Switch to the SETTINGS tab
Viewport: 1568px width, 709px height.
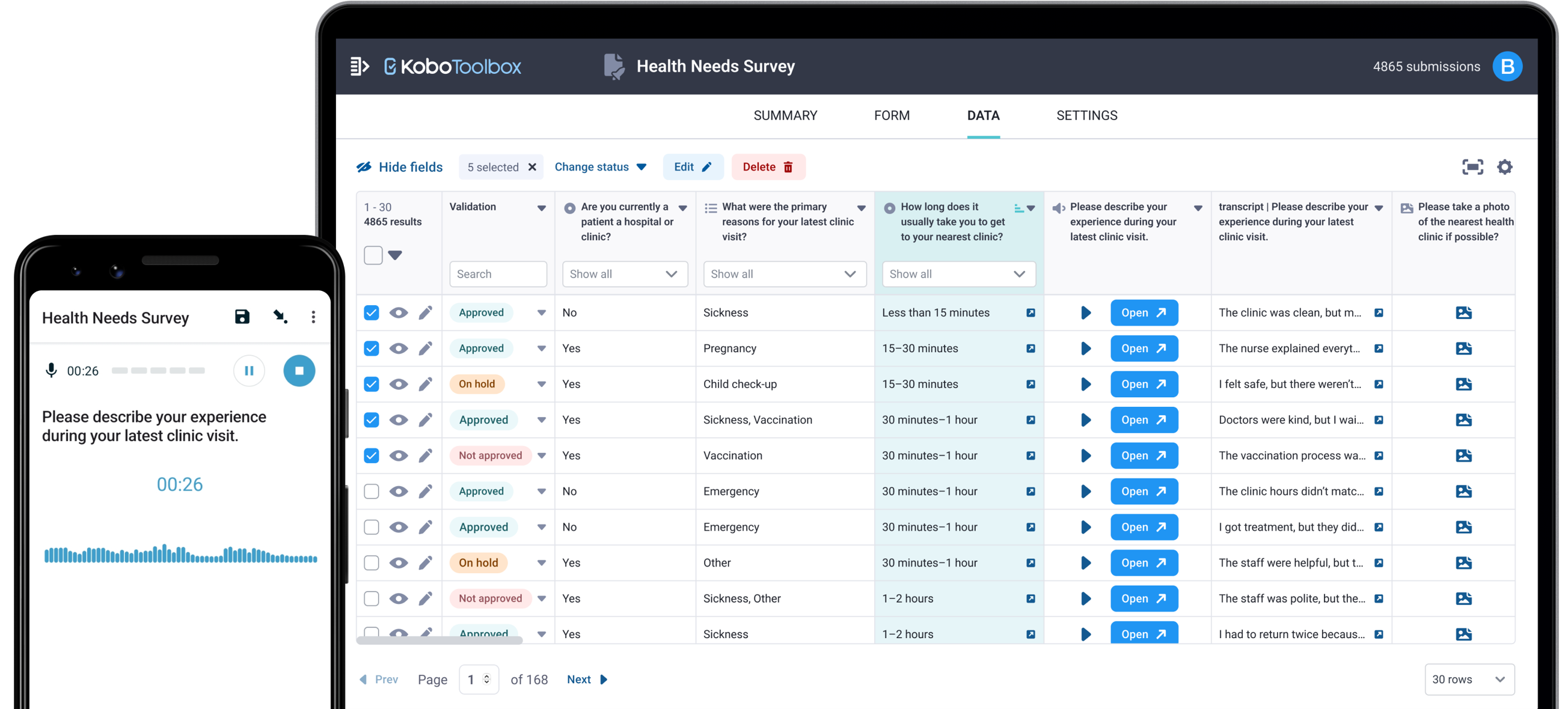coord(1086,115)
